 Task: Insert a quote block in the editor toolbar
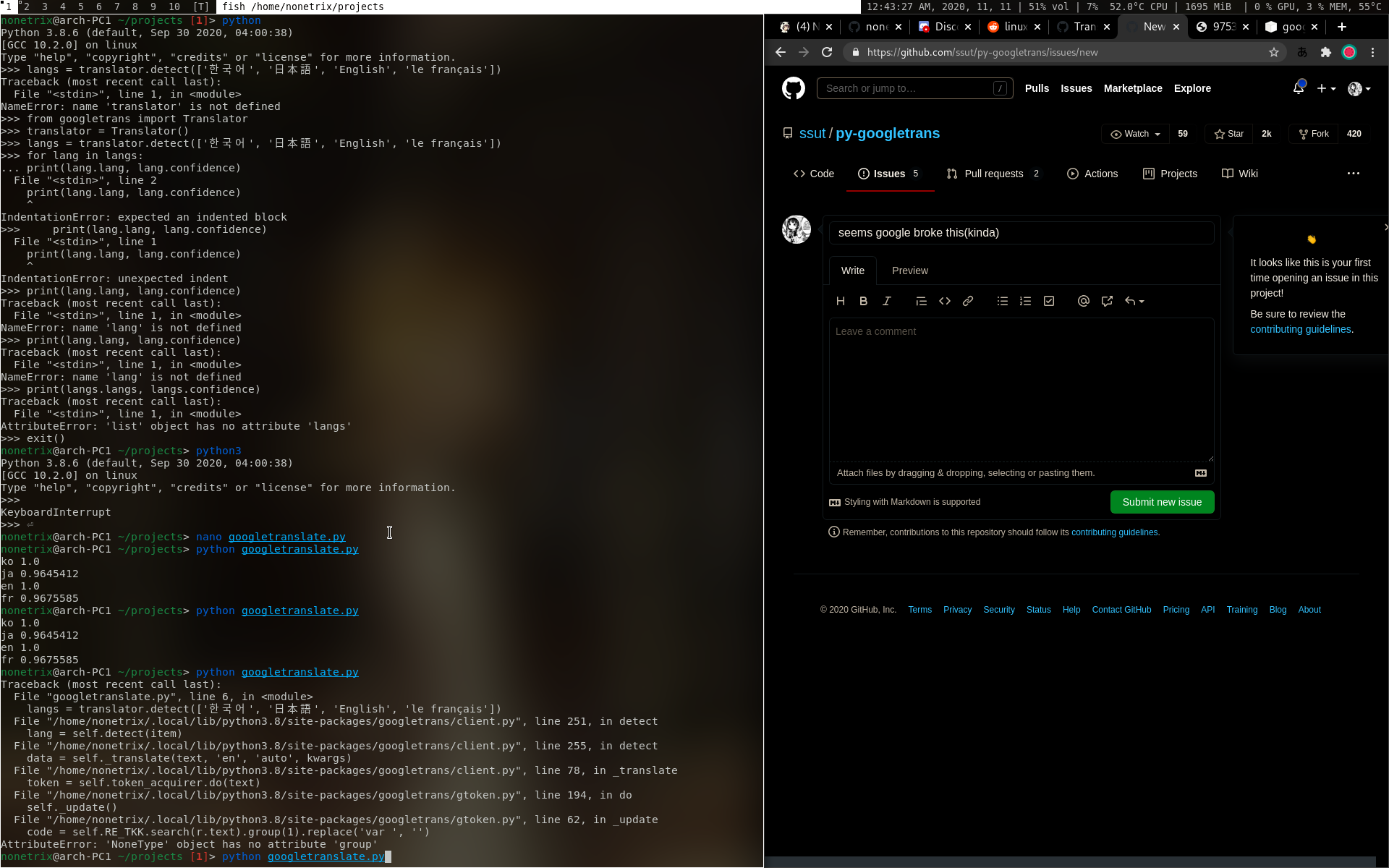point(921,302)
